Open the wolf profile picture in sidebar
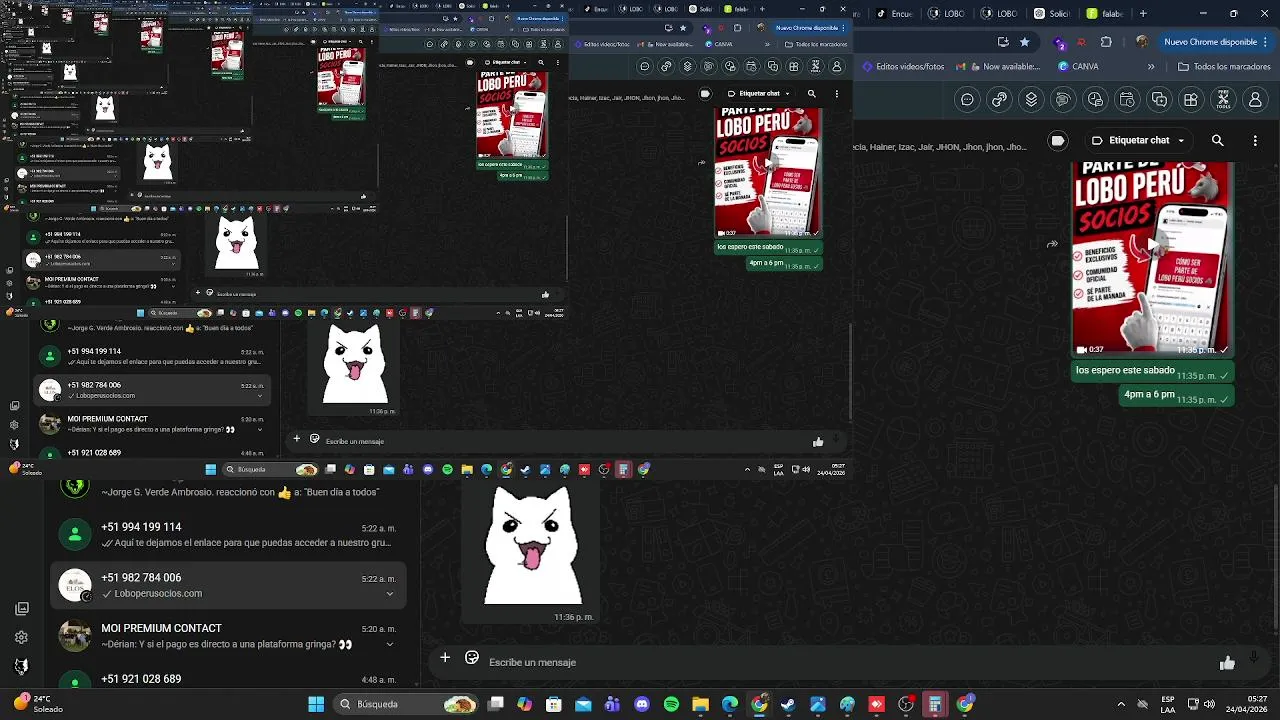The height and width of the screenshot is (720, 1280). [22, 666]
